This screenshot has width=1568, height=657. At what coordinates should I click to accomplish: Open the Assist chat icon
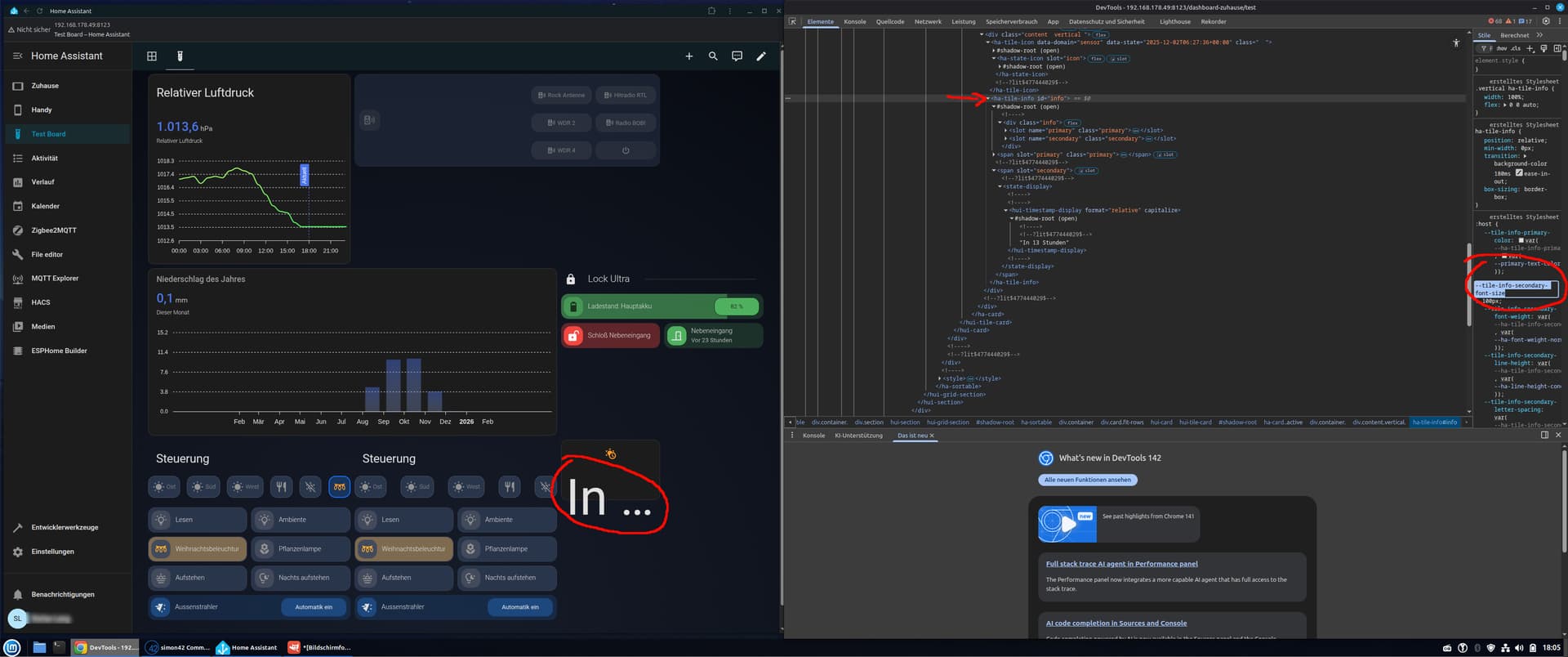point(737,56)
